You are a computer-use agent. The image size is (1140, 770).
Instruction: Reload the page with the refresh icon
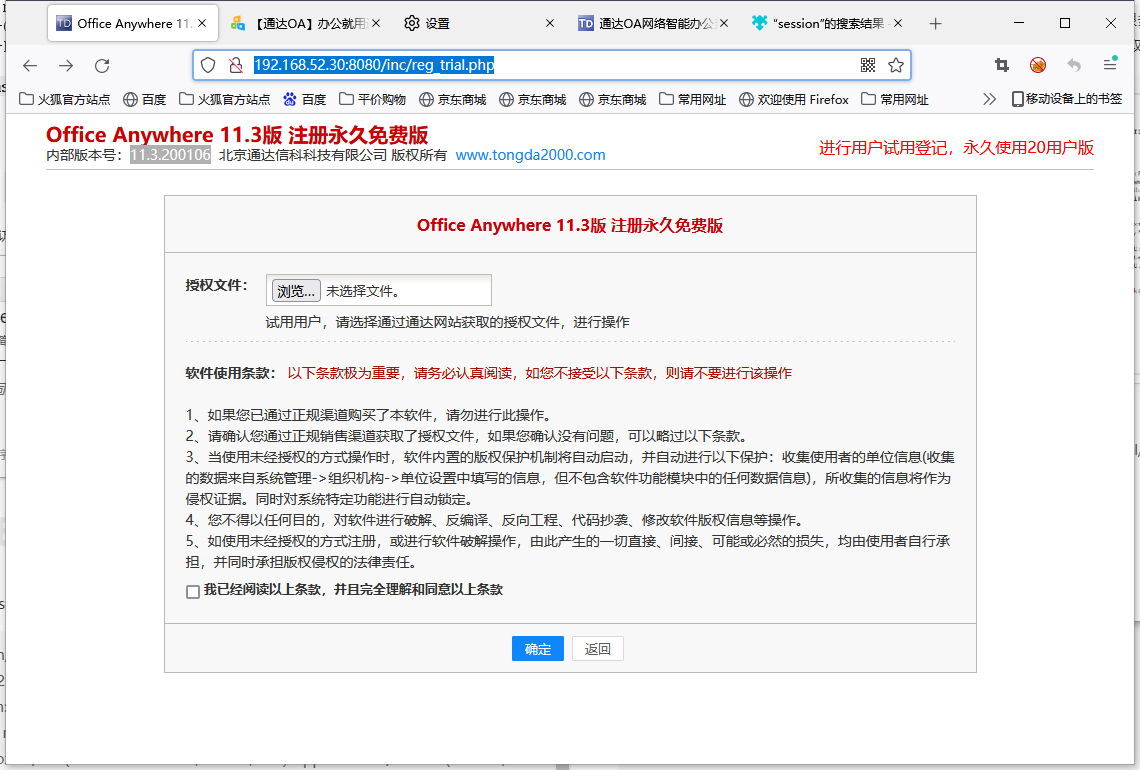(102, 65)
